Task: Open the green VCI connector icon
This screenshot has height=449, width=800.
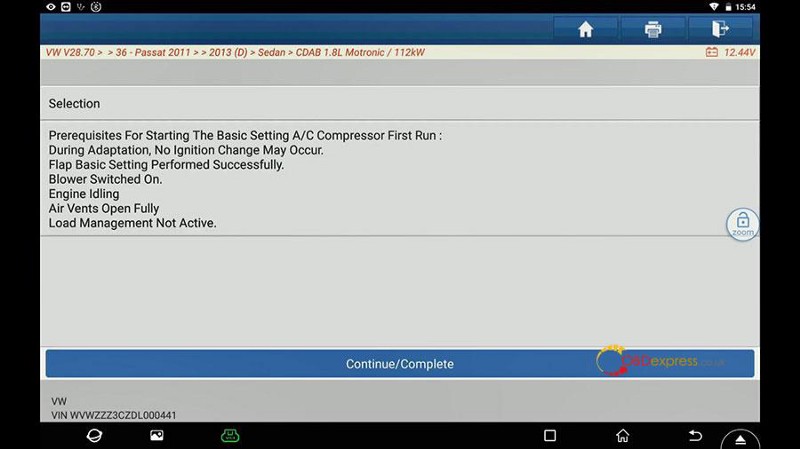Action: (230, 435)
